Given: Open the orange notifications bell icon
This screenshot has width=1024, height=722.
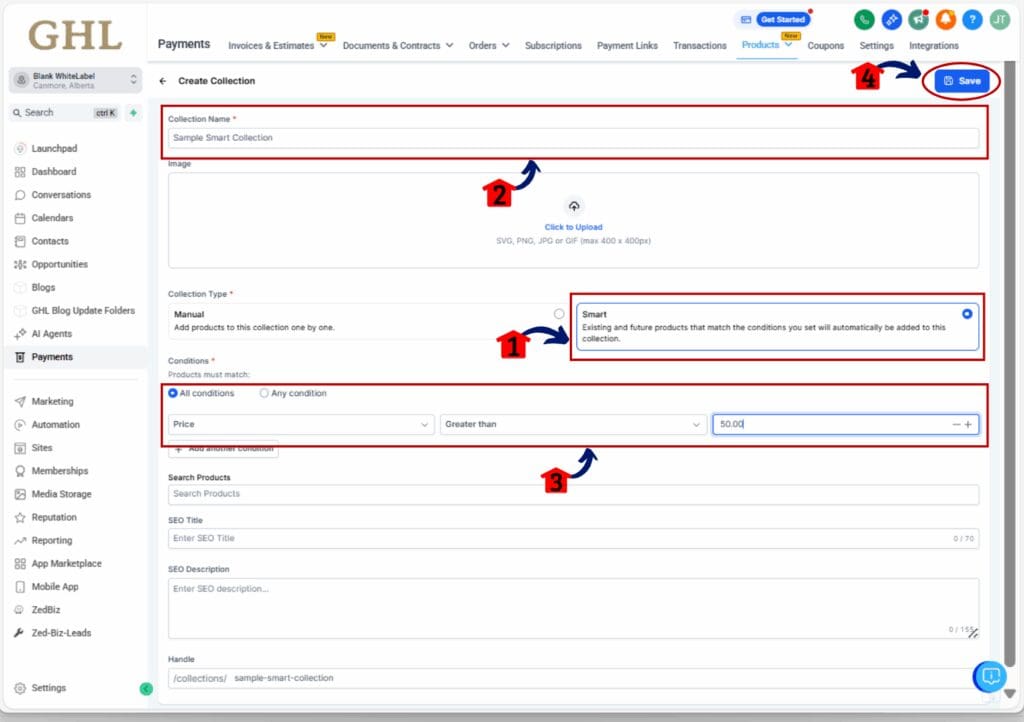Looking at the screenshot, I should pos(945,19).
